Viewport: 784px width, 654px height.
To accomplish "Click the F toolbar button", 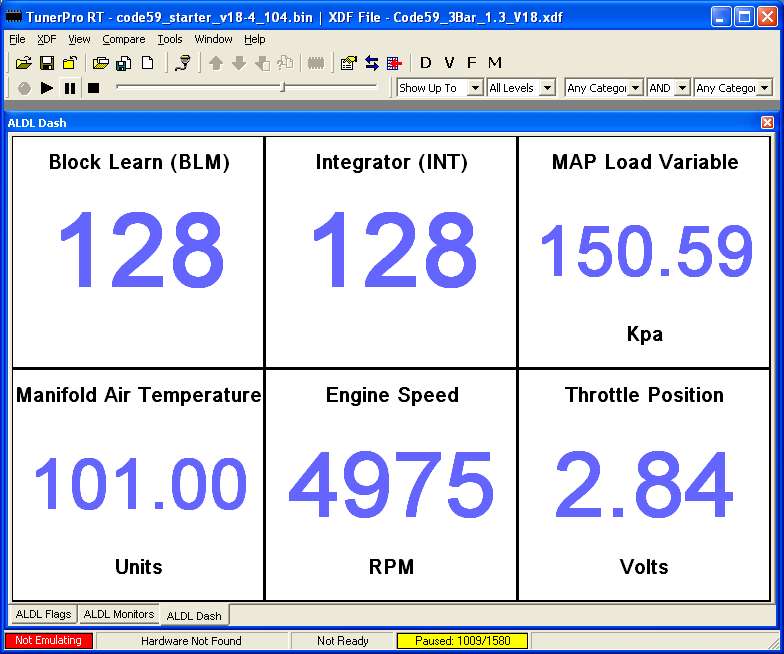I will tap(472, 63).
